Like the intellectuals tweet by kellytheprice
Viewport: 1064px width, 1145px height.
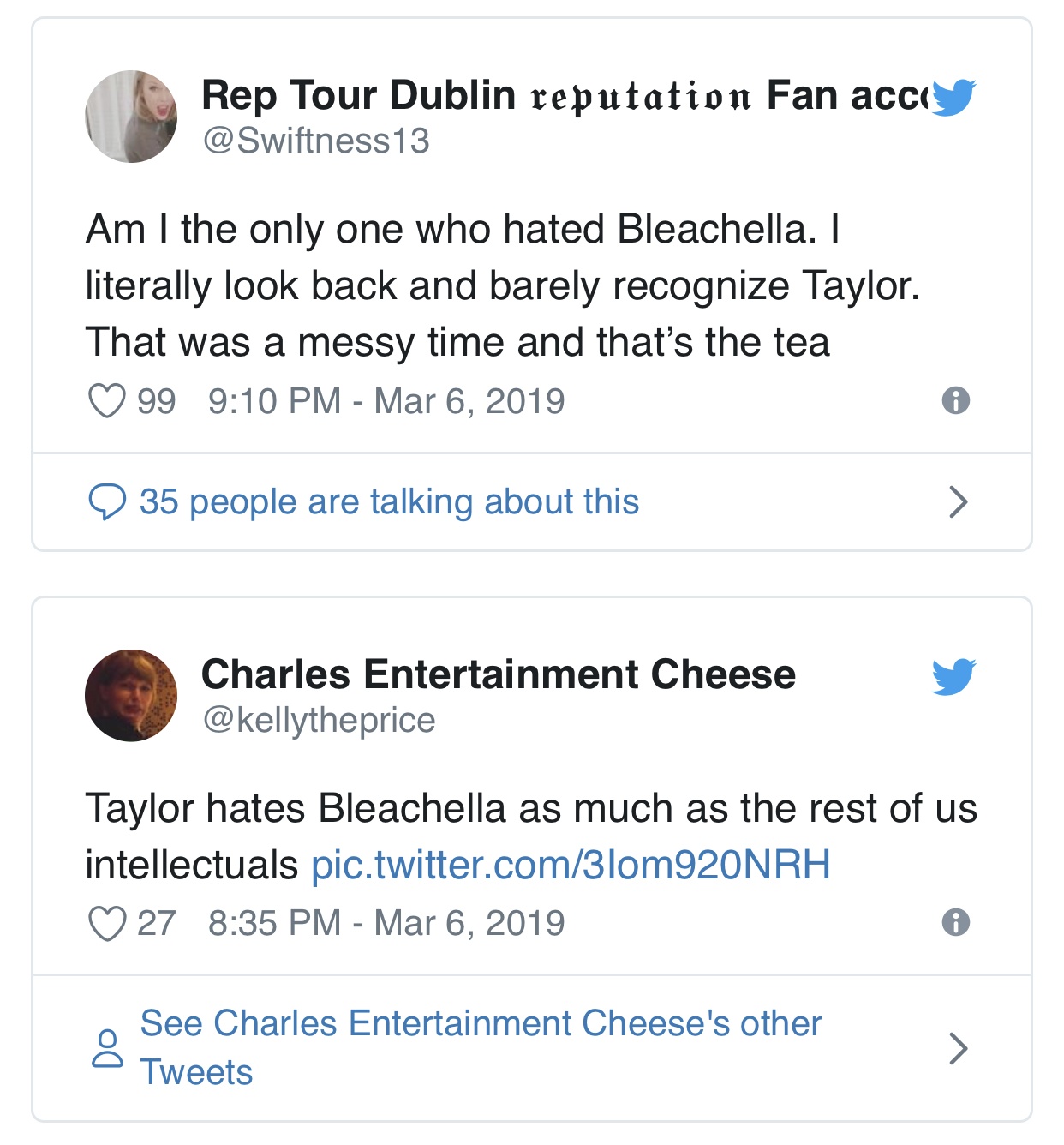point(106,921)
